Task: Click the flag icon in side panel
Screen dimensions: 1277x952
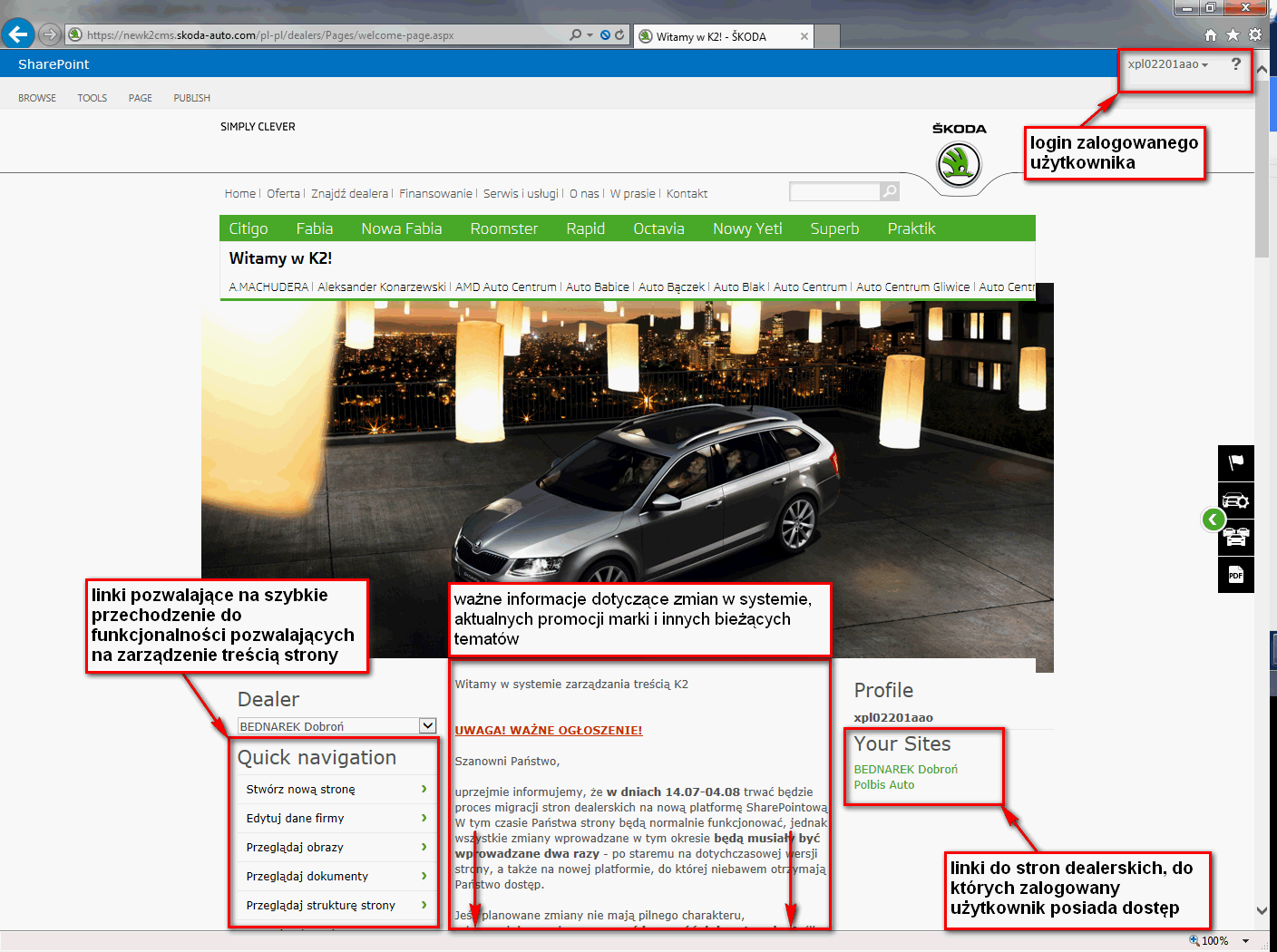Action: 1236,462
